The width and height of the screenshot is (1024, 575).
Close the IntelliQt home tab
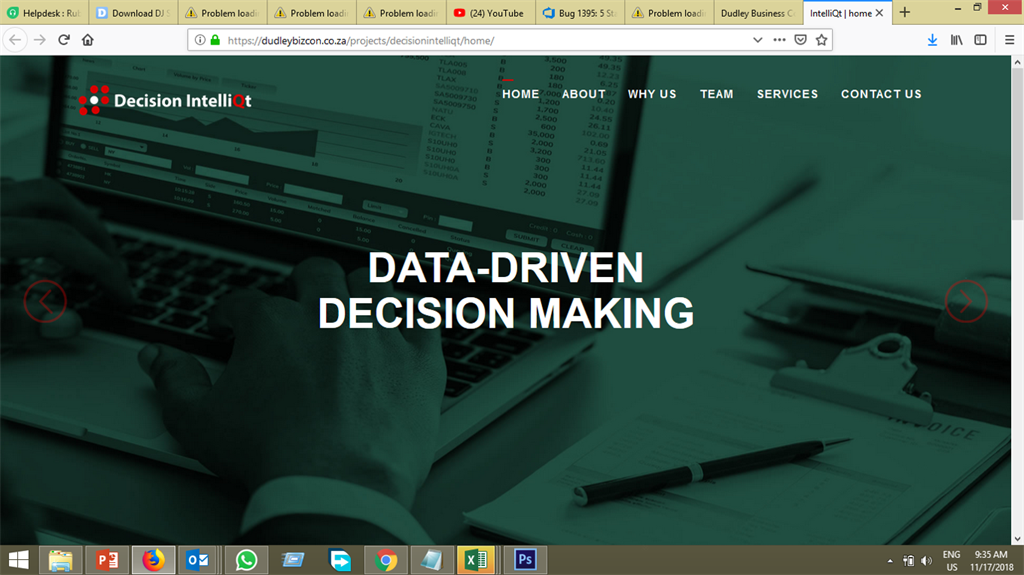click(880, 13)
